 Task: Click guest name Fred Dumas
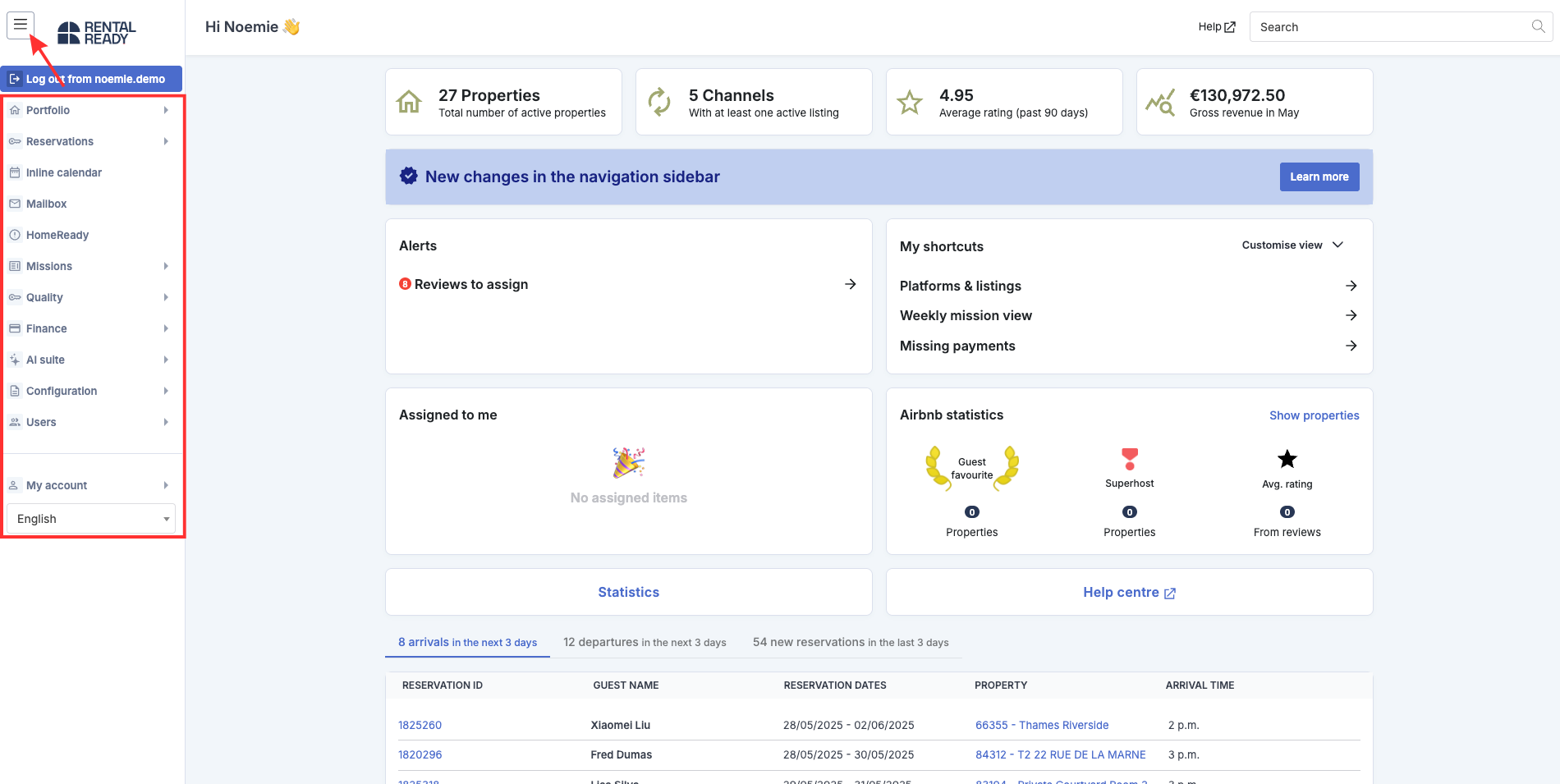tap(622, 754)
